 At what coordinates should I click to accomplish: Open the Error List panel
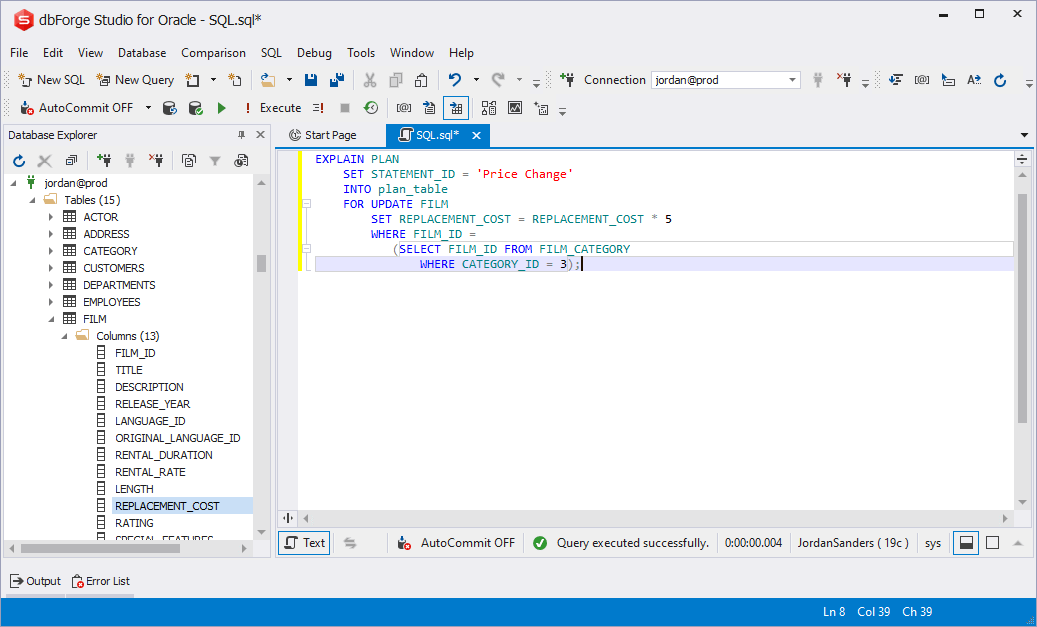pos(100,581)
